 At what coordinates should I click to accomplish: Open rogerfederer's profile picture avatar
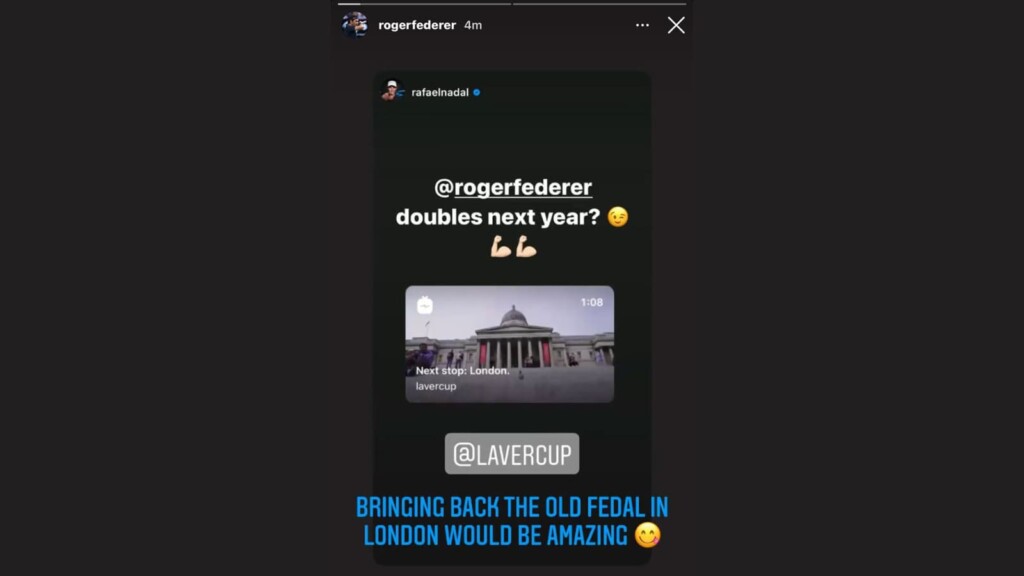coord(355,25)
